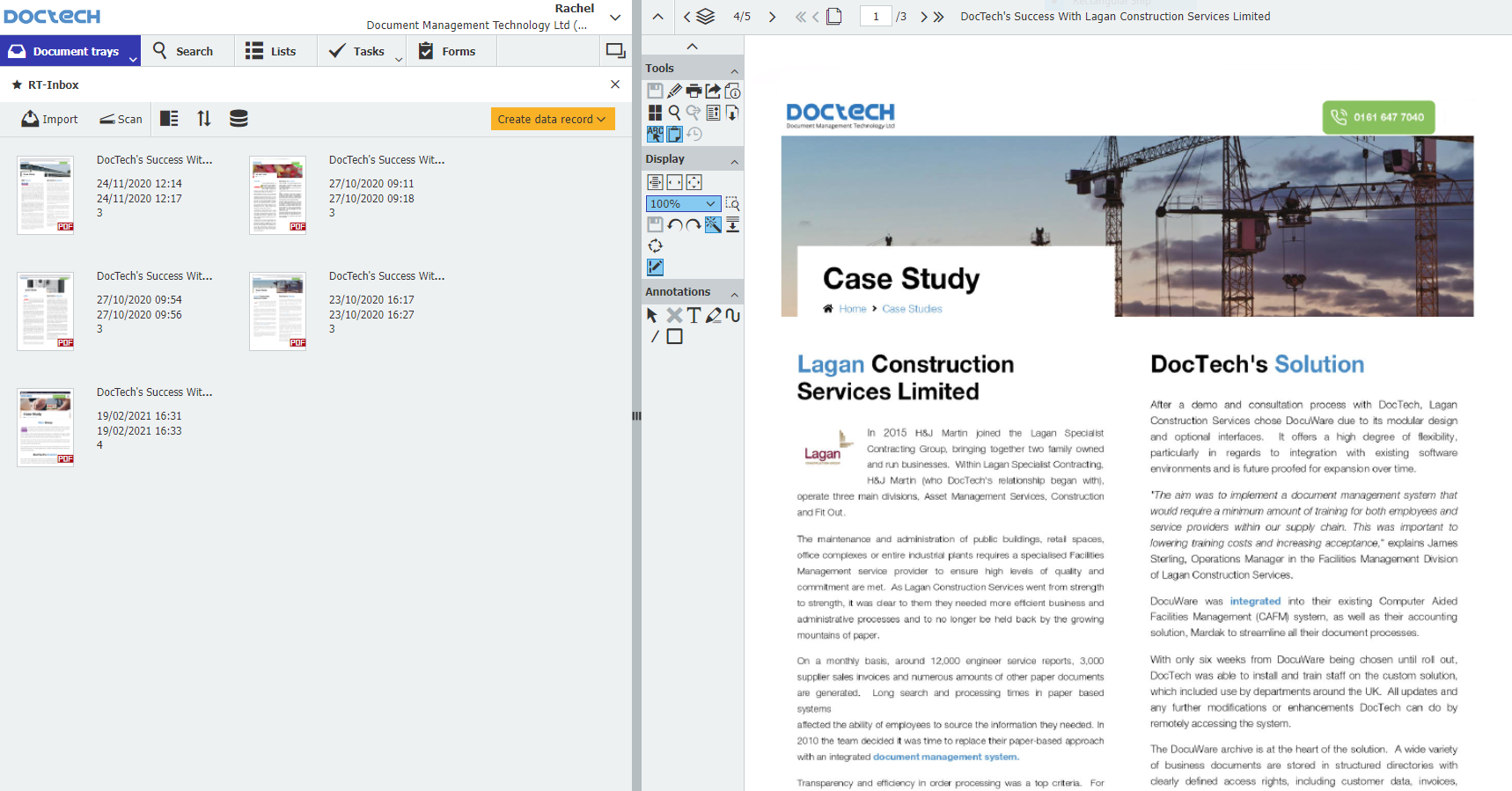Click the sort order arrows icon

pyautogui.click(x=204, y=118)
